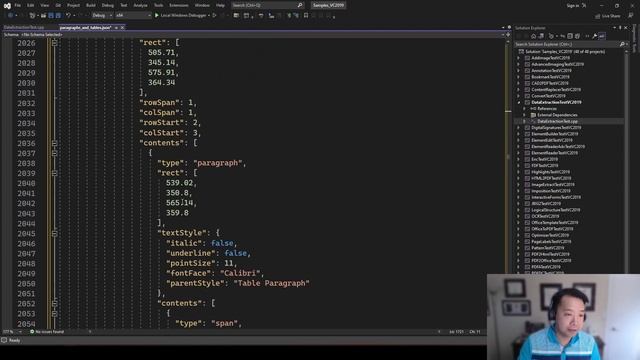Select DataExtractionTest.cpp in Solution Explorer
640x360 pixels.
[x=557, y=122]
